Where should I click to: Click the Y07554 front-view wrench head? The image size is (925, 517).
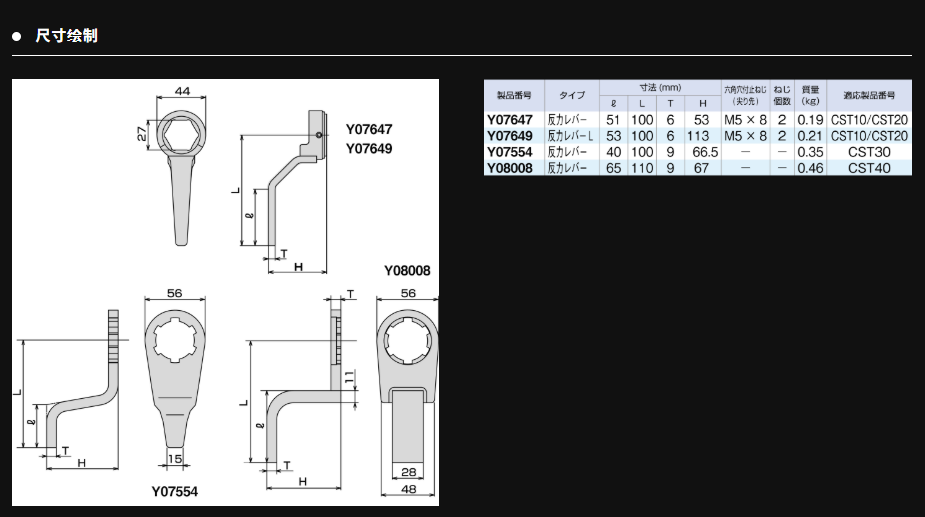tap(176, 350)
